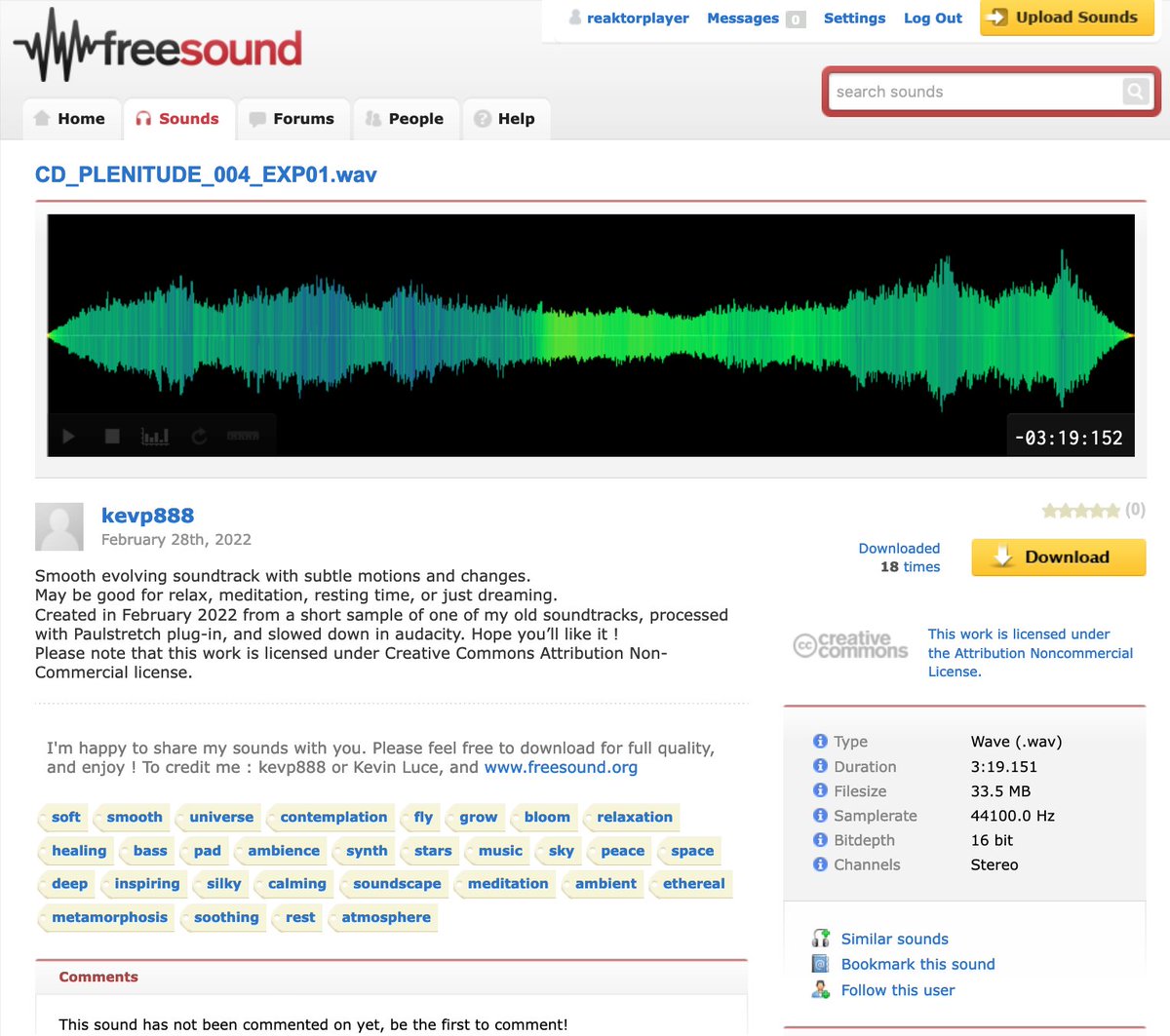This screenshot has width=1170, height=1036.
Task: Open the Help tab
Action: click(505, 119)
